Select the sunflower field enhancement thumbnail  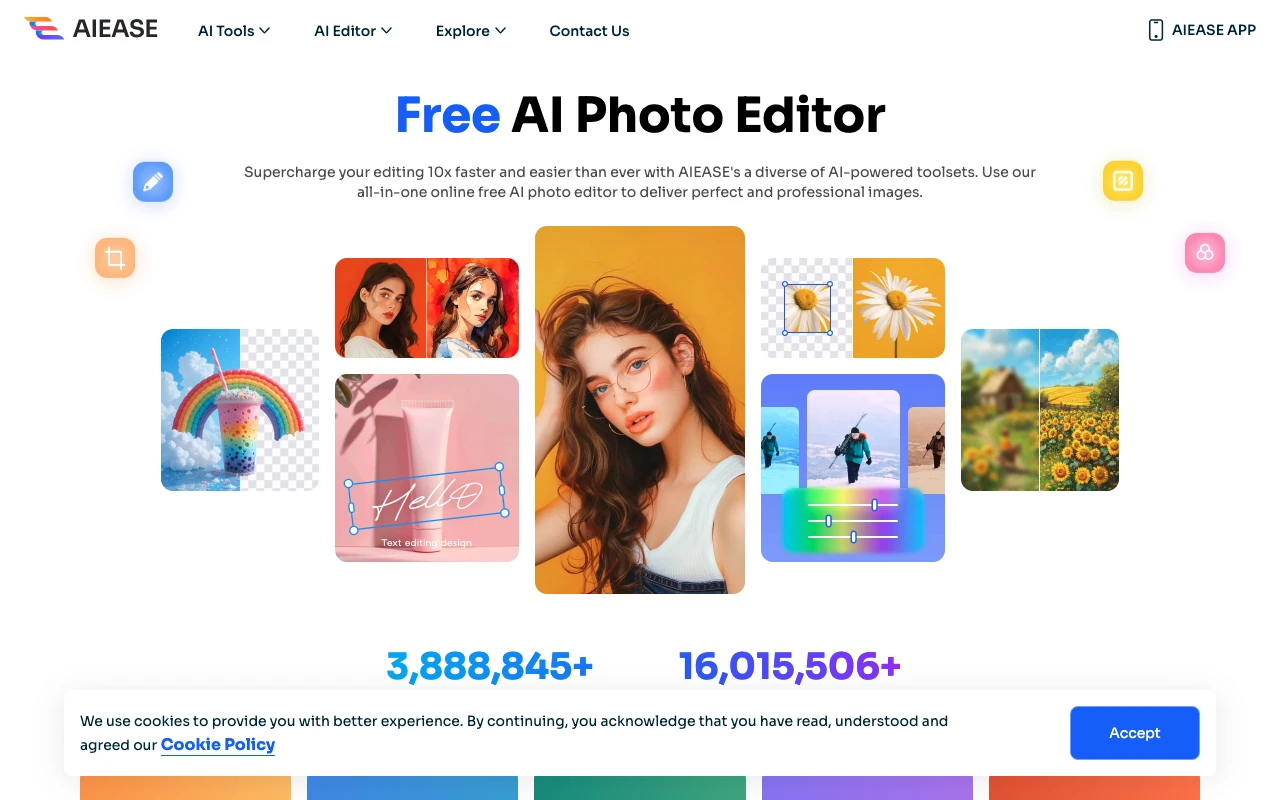[x=1040, y=410]
